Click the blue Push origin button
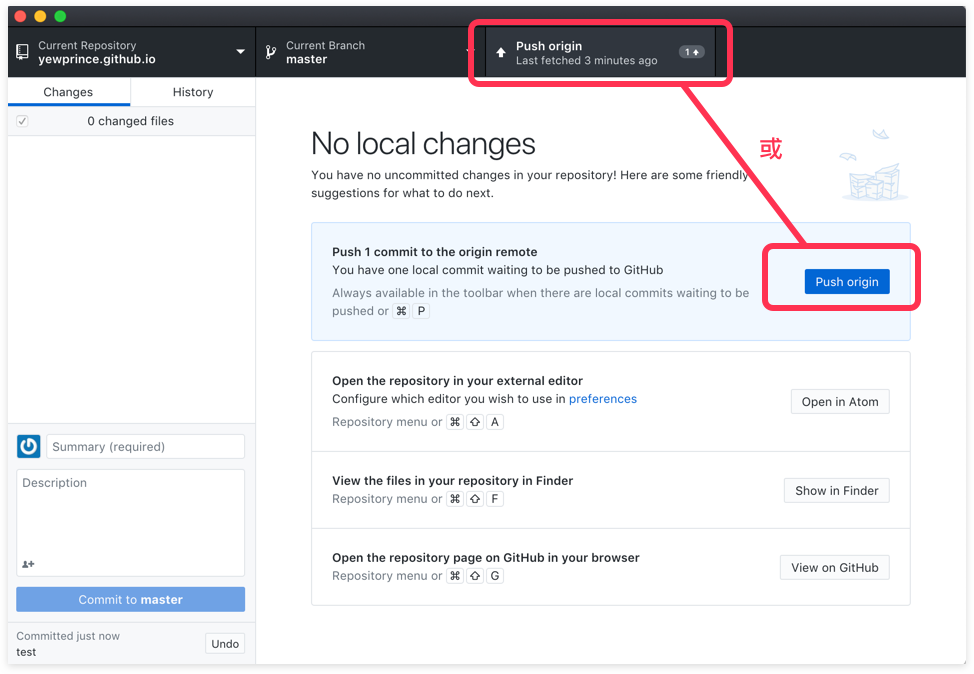 [847, 282]
